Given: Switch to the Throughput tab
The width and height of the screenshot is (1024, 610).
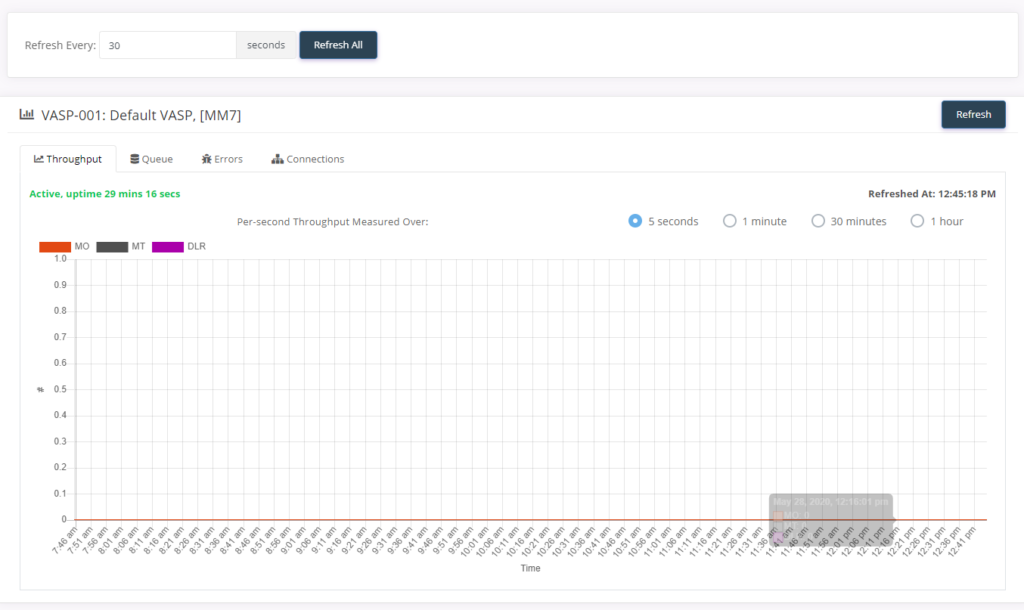Looking at the screenshot, I should coord(68,159).
